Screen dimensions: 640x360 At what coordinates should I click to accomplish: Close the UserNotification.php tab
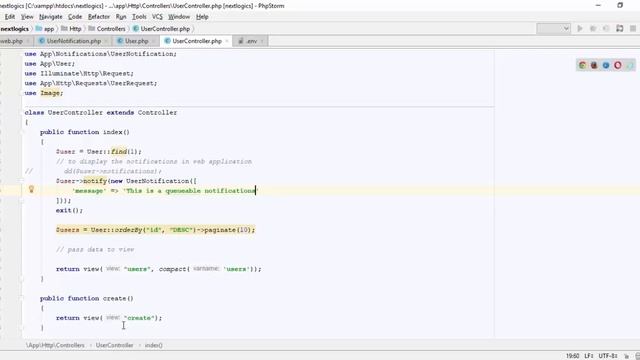(106, 41)
